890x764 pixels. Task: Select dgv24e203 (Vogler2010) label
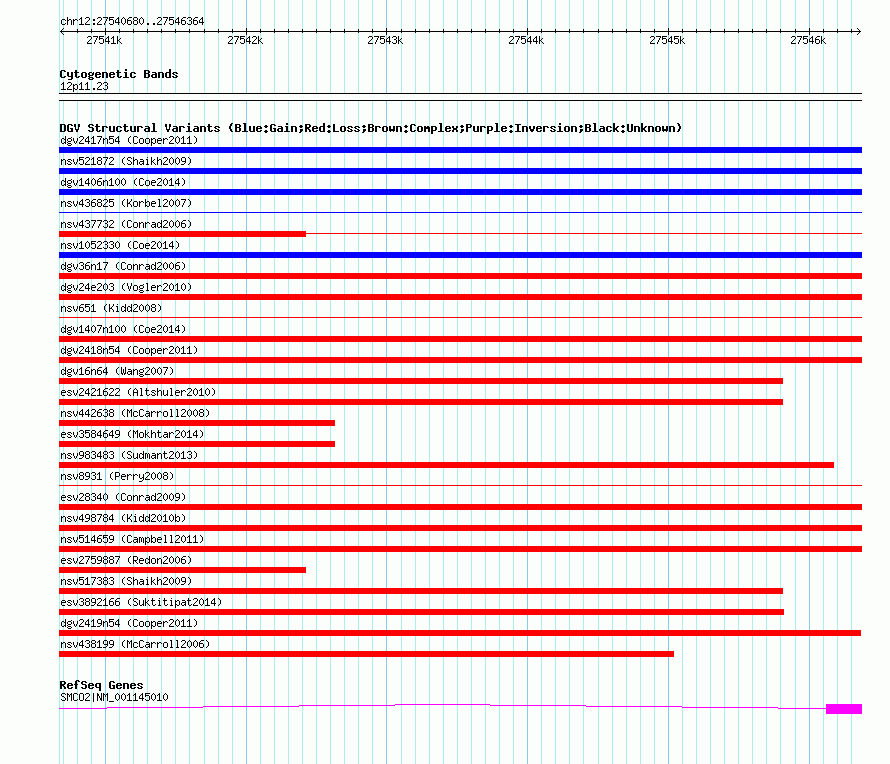click(126, 287)
